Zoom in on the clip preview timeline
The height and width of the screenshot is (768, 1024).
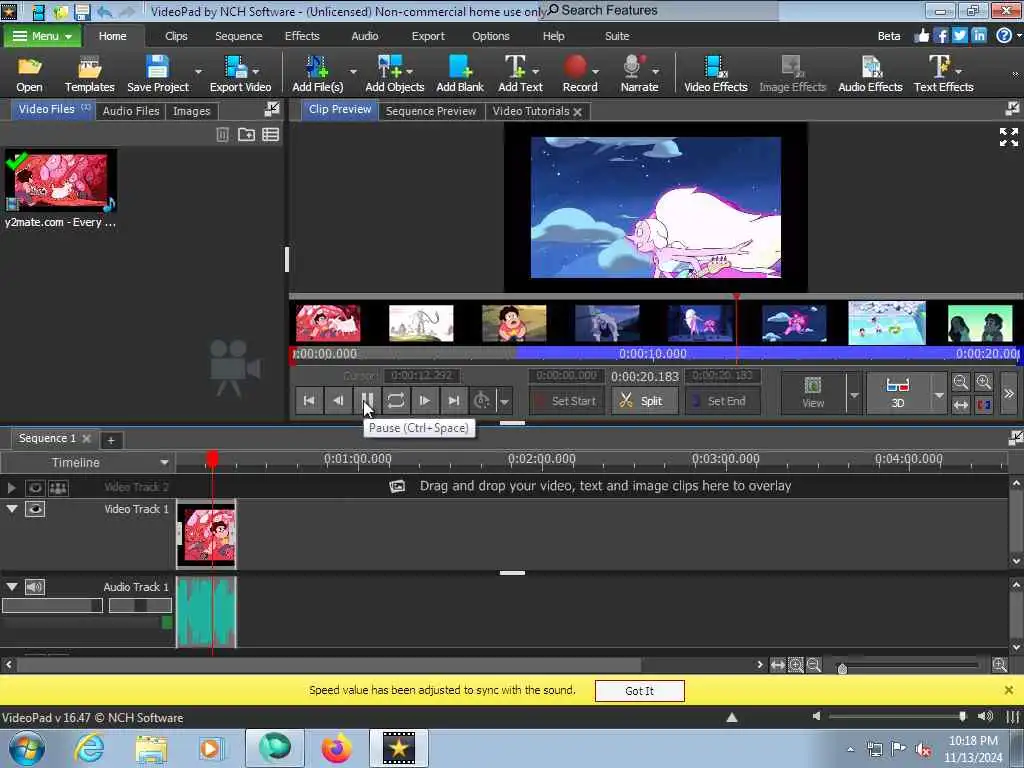pos(984,382)
